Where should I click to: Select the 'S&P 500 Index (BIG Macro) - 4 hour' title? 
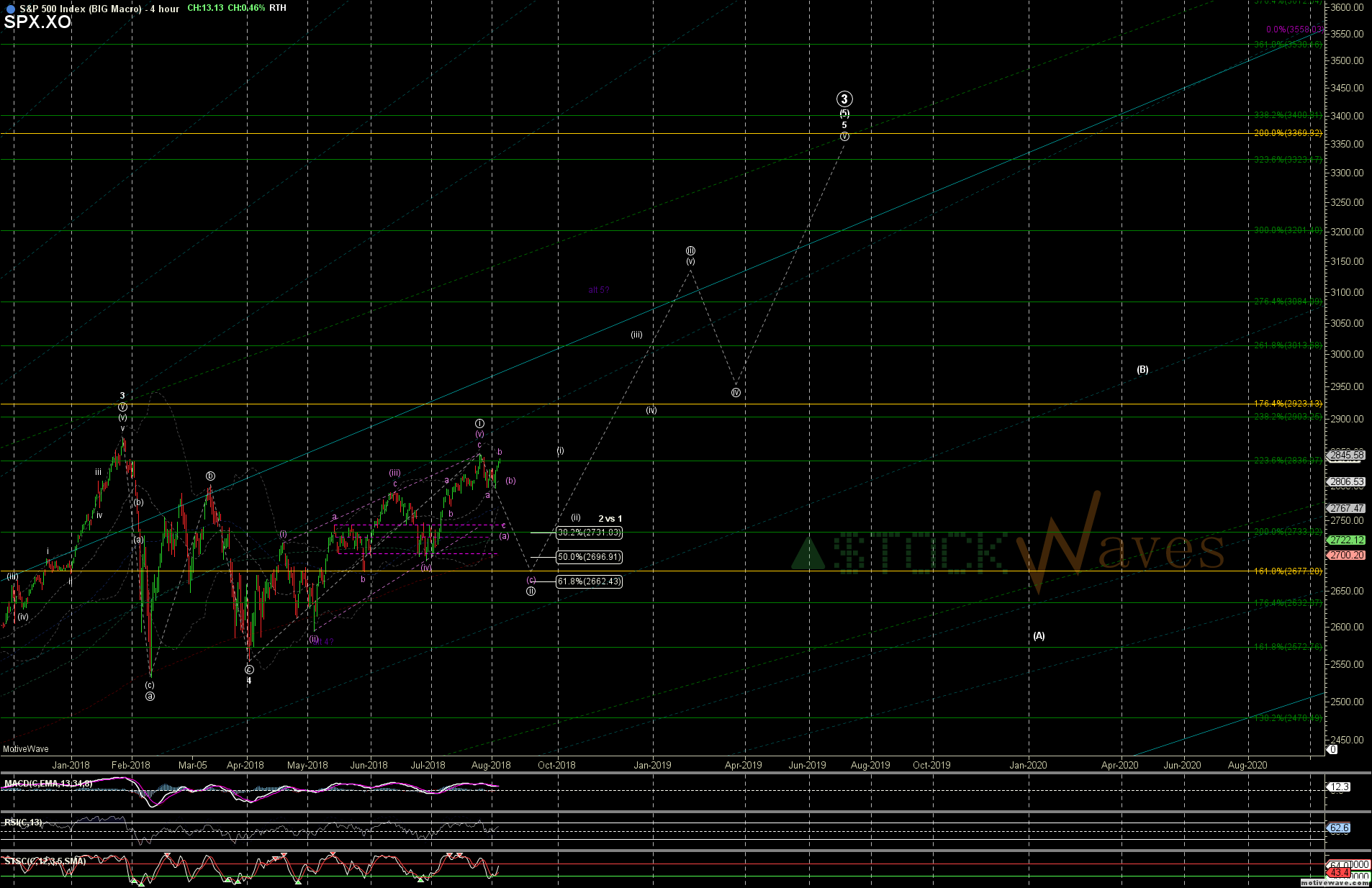coord(99,9)
